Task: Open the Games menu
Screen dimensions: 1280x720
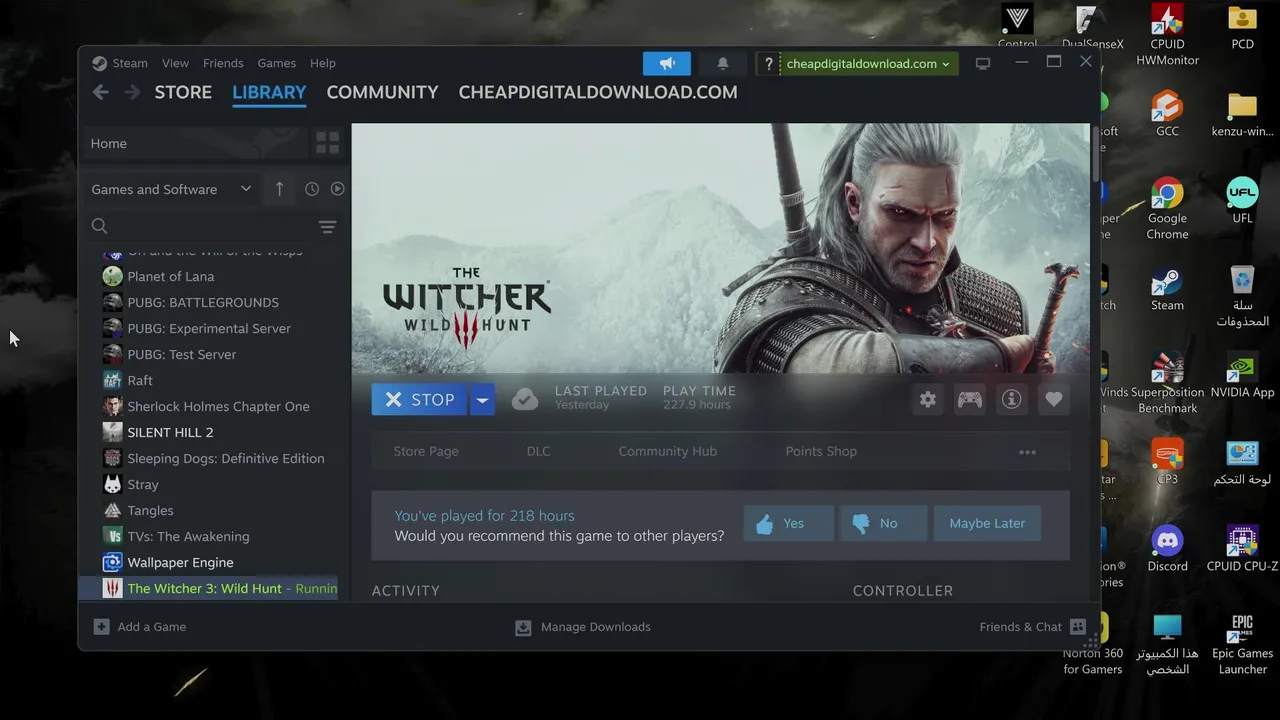Action: pos(276,63)
